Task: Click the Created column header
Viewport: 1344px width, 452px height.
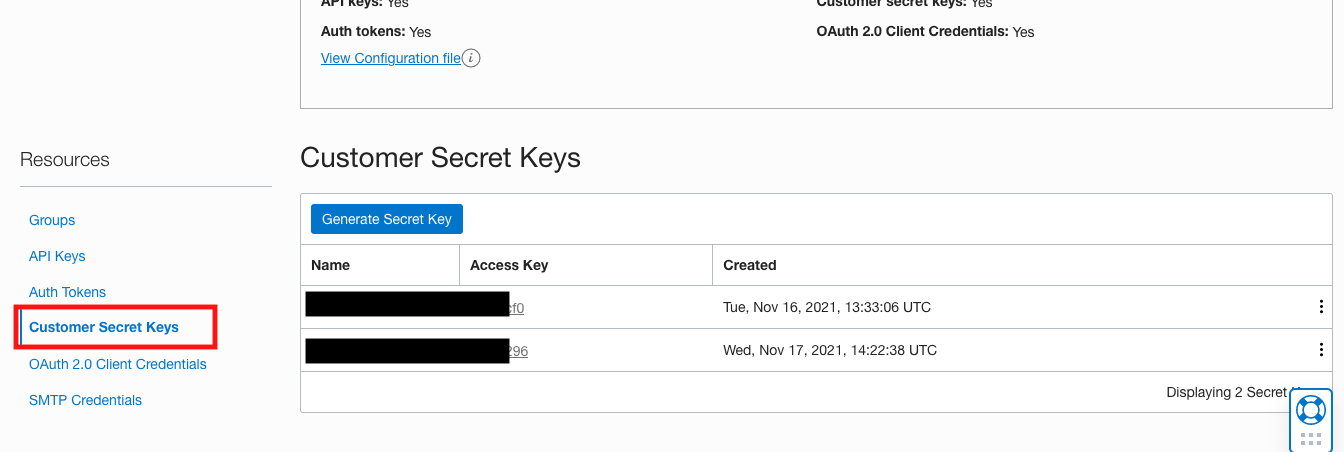Action: tap(750, 265)
